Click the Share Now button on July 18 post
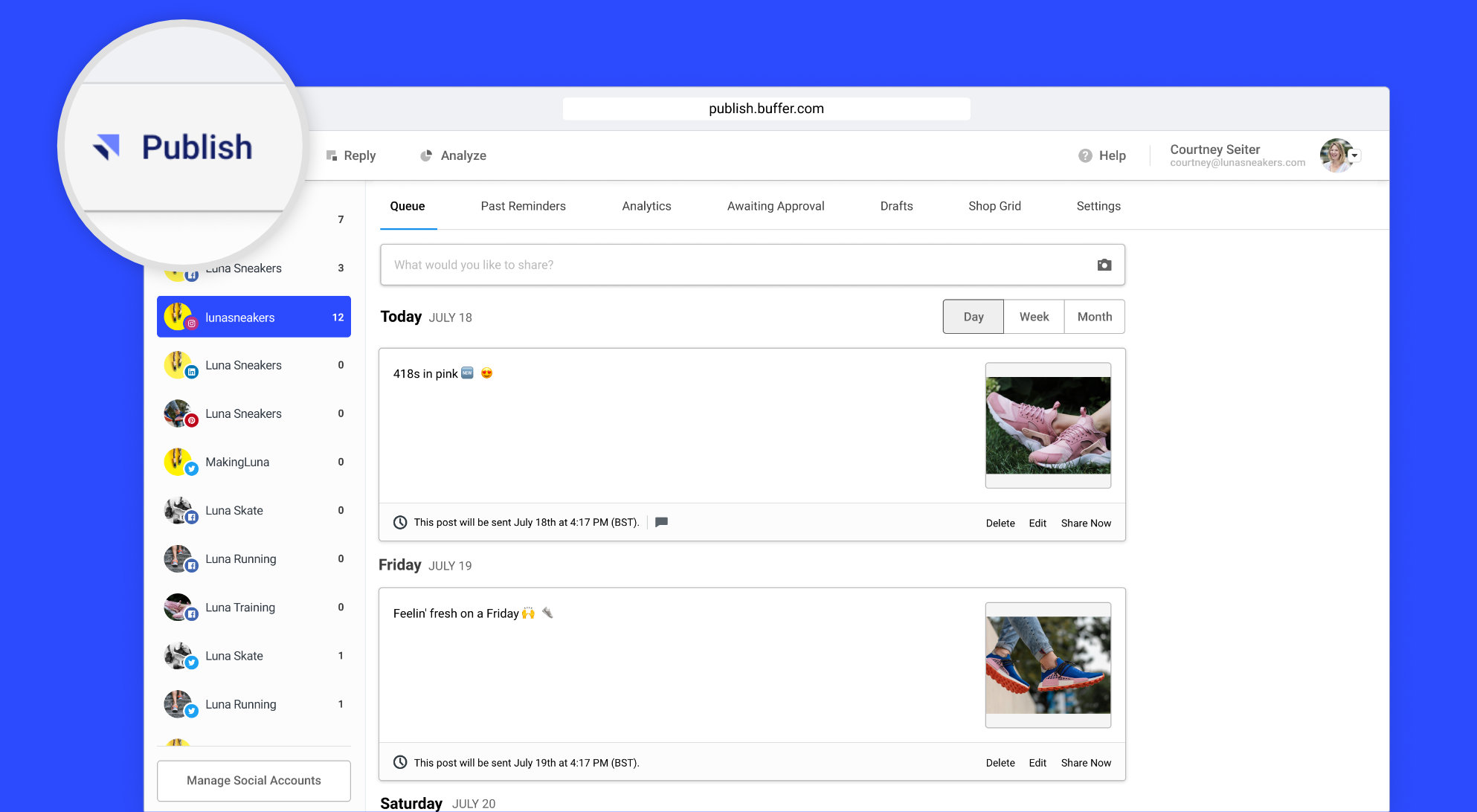Image resolution: width=1477 pixels, height=812 pixels. 1084,522
